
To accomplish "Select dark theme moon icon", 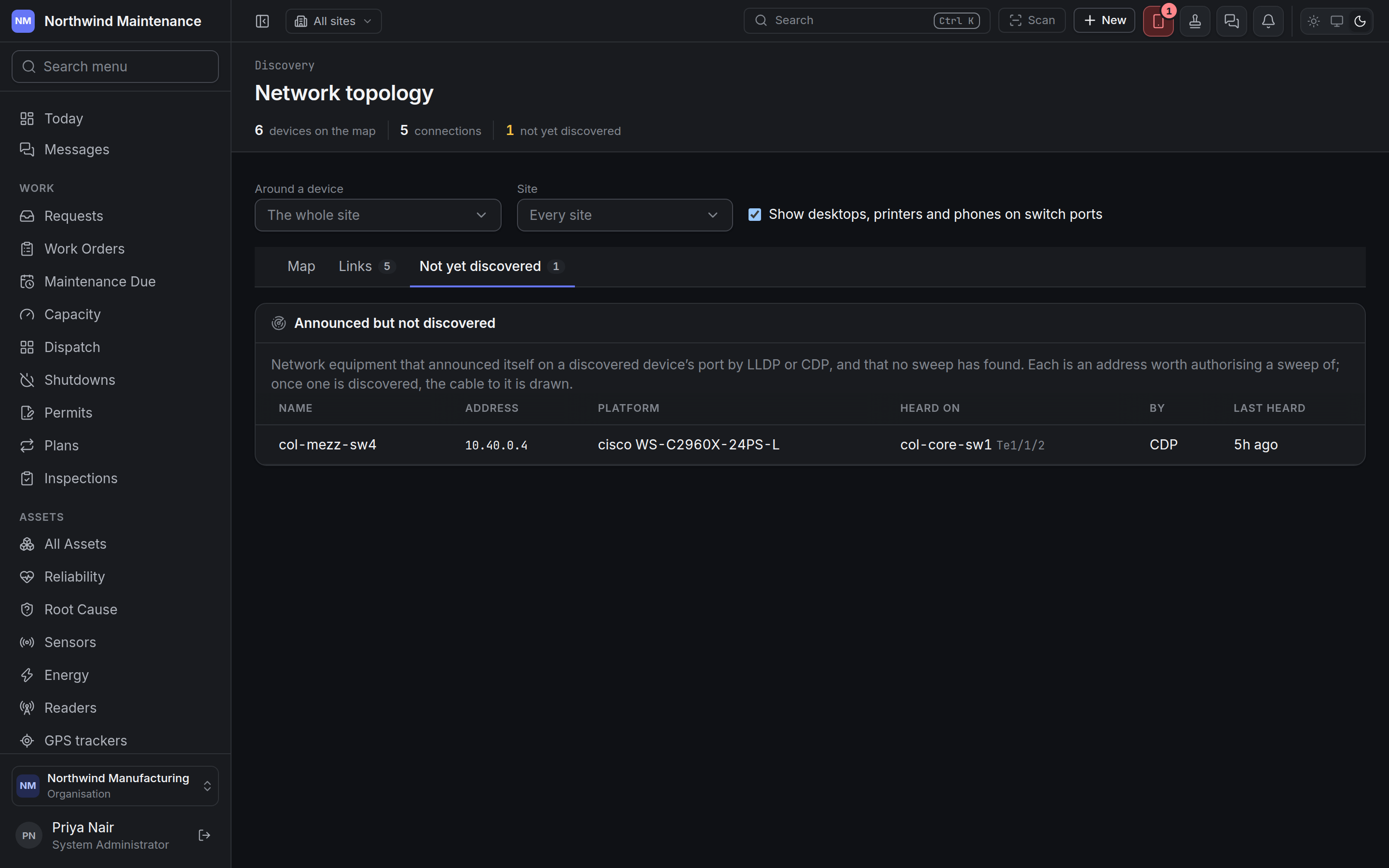I will click(x=1360, y=21).
